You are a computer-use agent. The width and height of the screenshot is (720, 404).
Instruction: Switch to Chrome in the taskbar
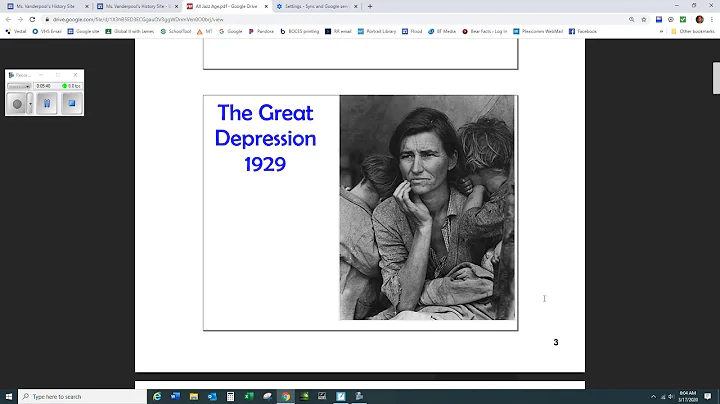286,396
